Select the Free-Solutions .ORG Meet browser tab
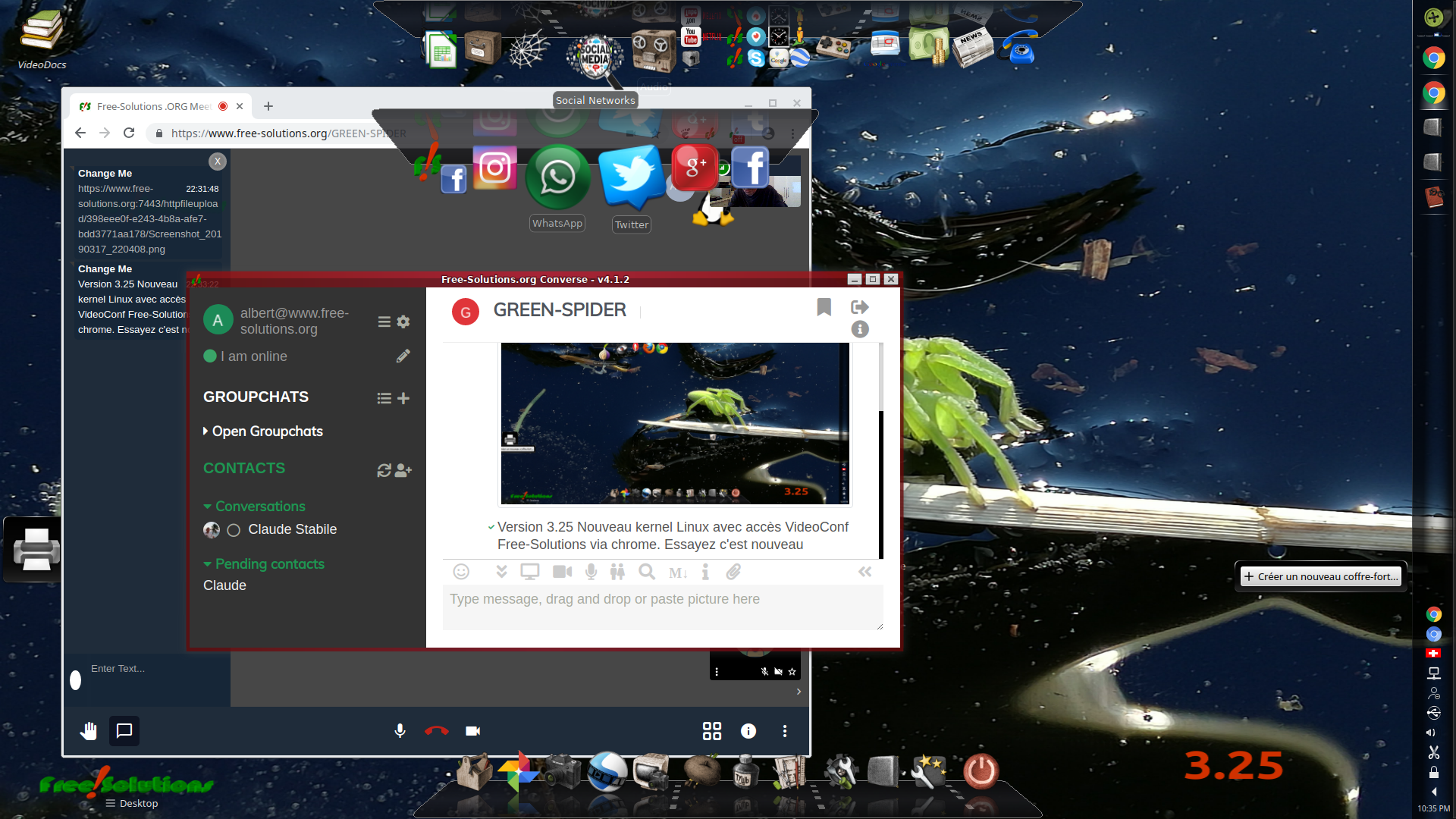The height and width of the screenshot is (819, 1456). pos(161,106)
